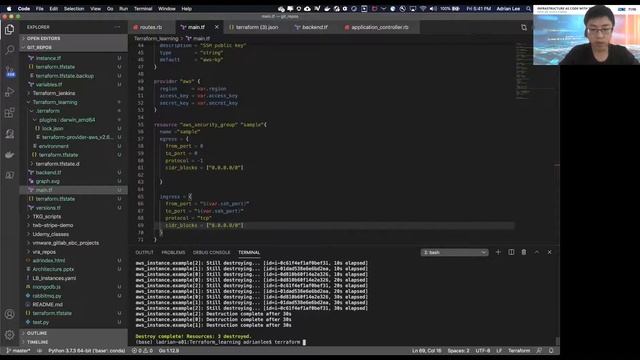Open the Accounts icon in activity bar

click(9, 314)
